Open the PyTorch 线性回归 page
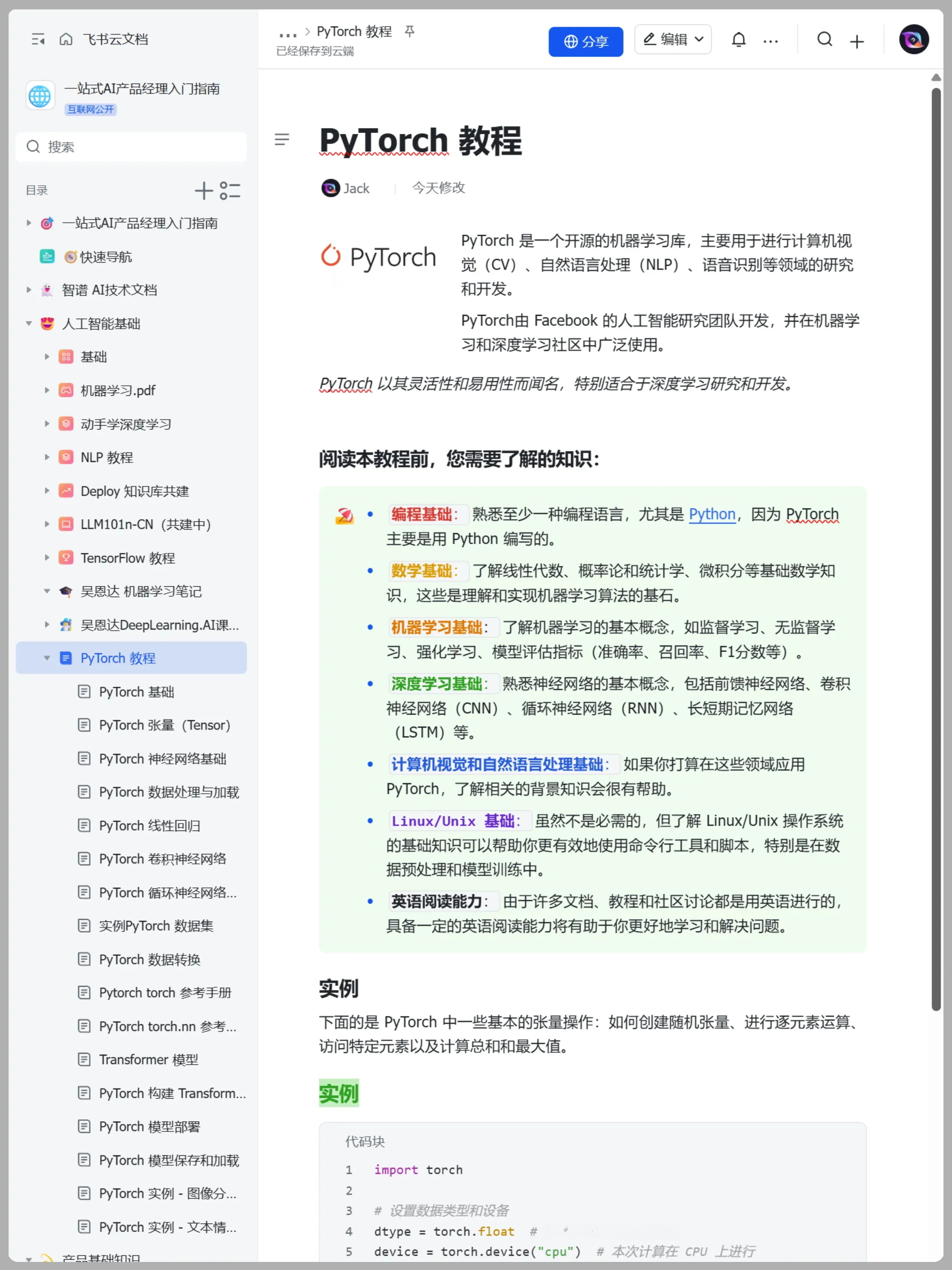Viewport: 952px width, 1270px height. click(x=149, y=826)
